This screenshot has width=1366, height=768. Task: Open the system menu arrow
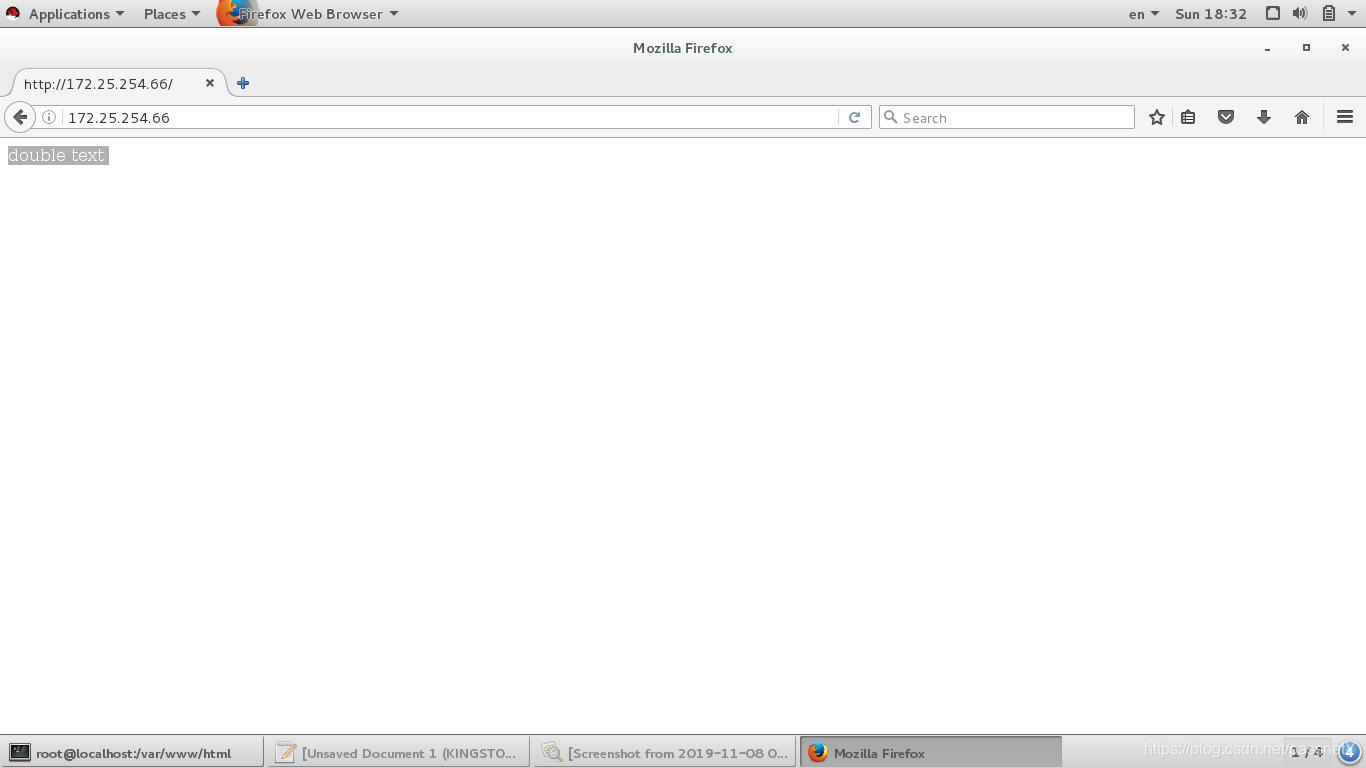click(x=1352, y=14)
